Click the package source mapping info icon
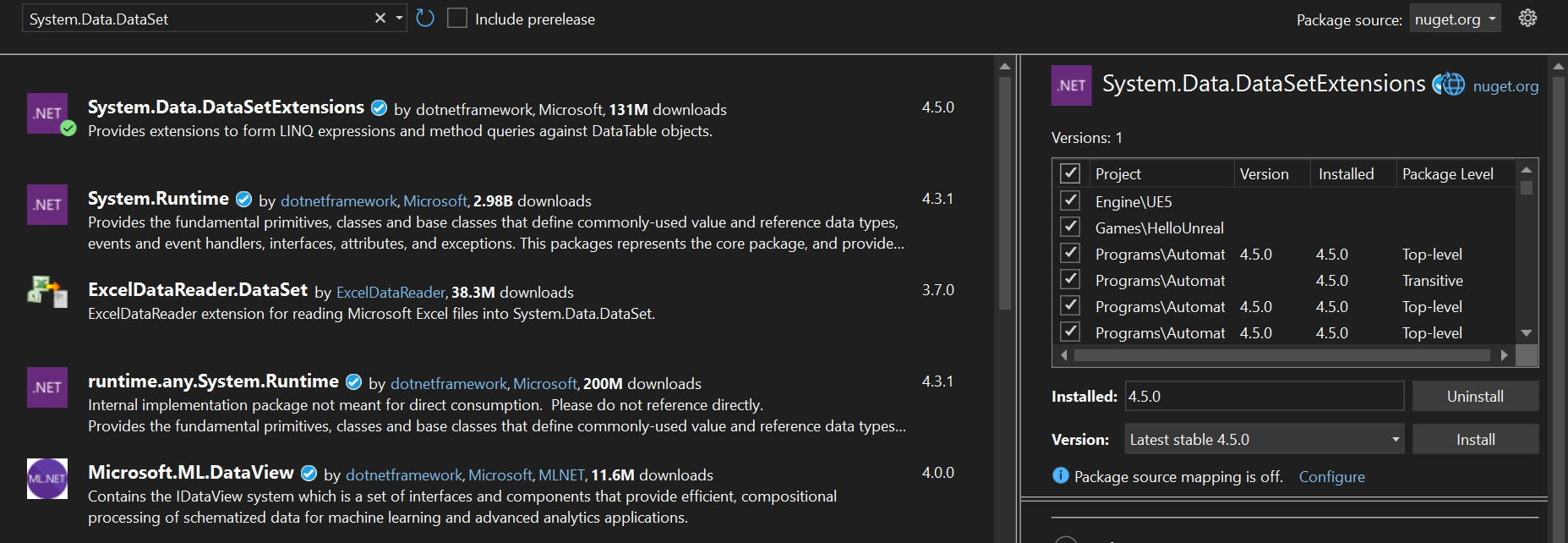This screenshot has height=543, width=1568. tap(1060, 476)
